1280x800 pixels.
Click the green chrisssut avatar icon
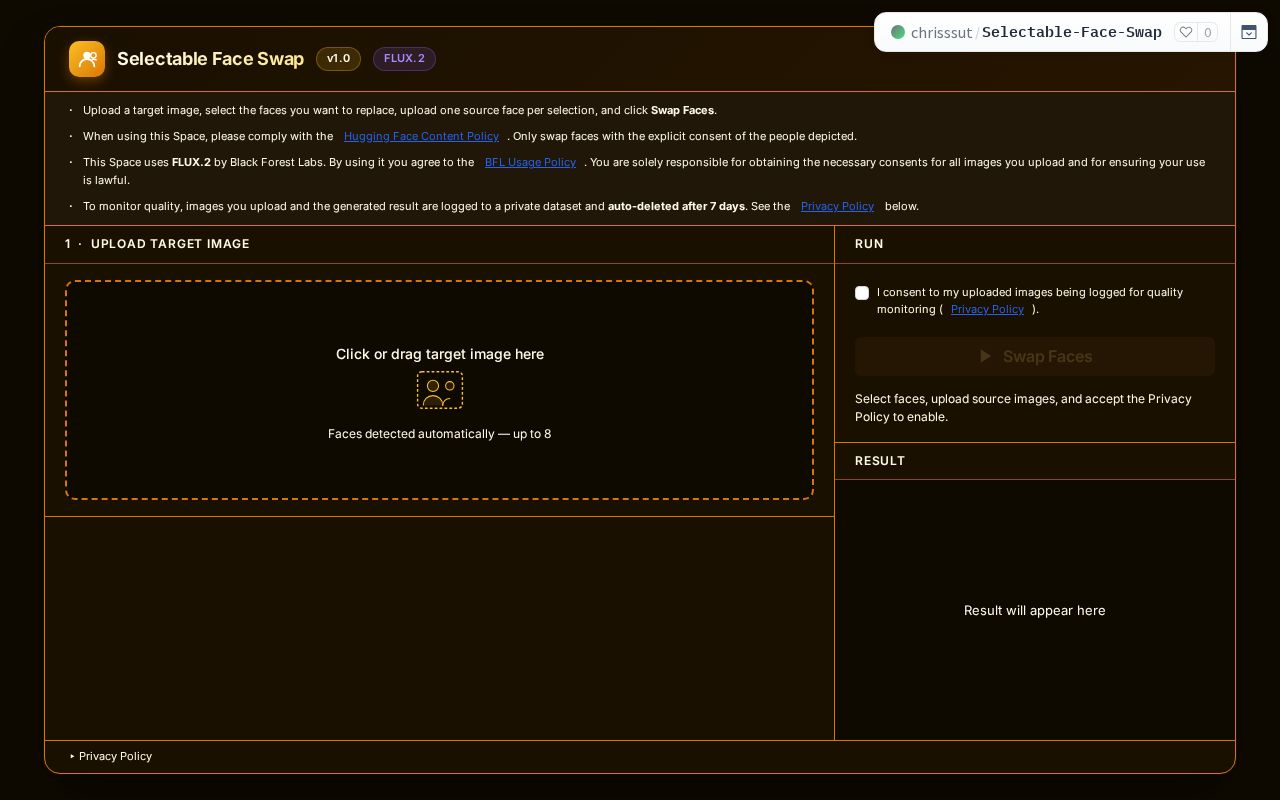pyautogui.click(x=898, y=32)
